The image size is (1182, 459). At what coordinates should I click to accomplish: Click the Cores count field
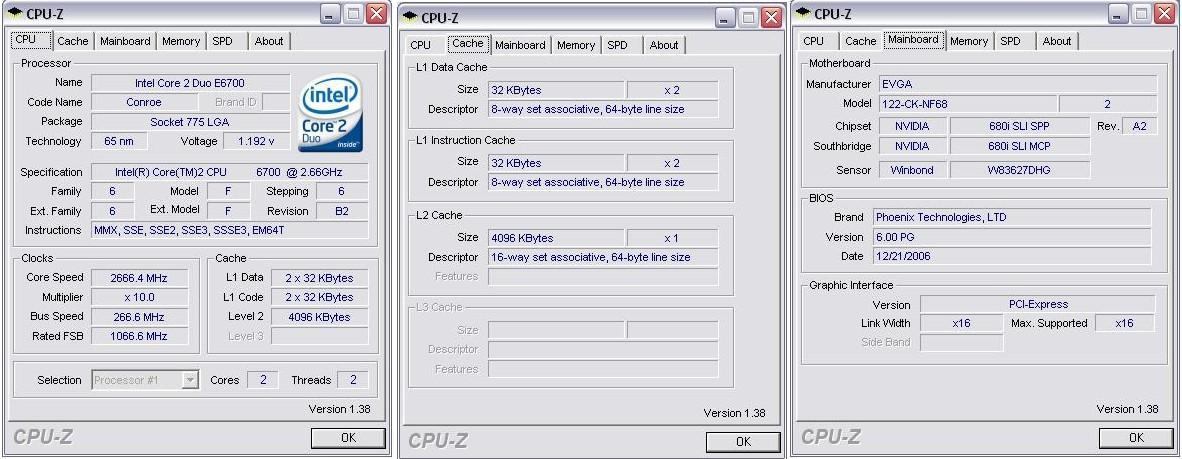(263, 380)
